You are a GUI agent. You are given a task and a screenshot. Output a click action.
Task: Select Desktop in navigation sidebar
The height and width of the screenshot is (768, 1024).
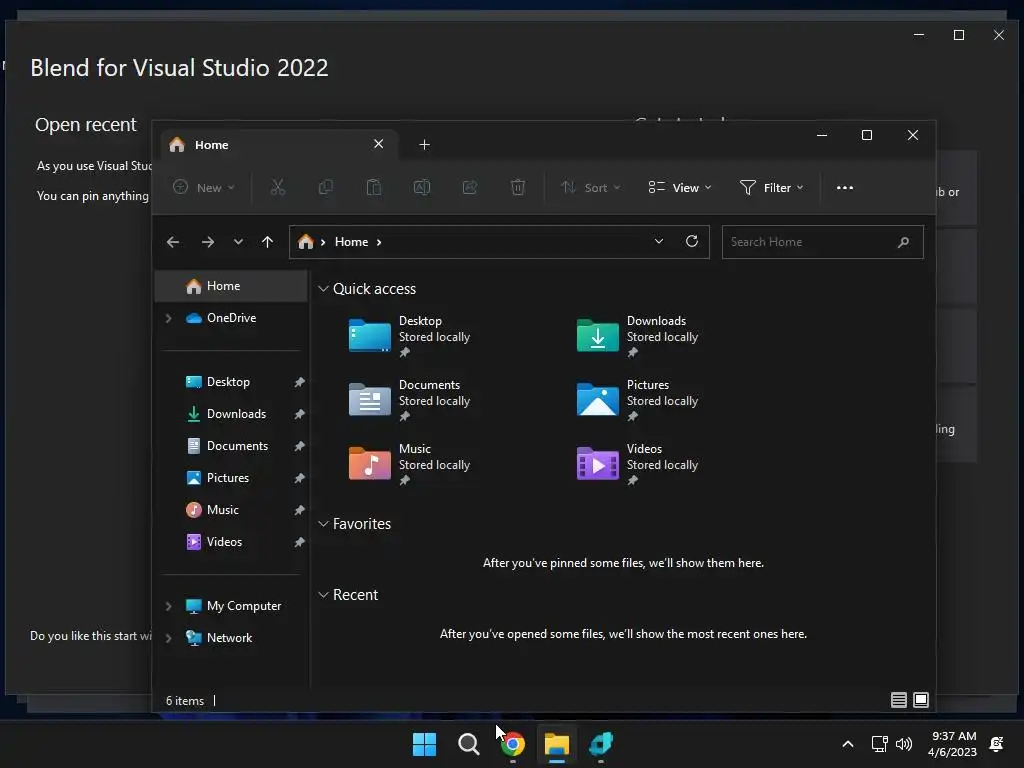[231, 382]
